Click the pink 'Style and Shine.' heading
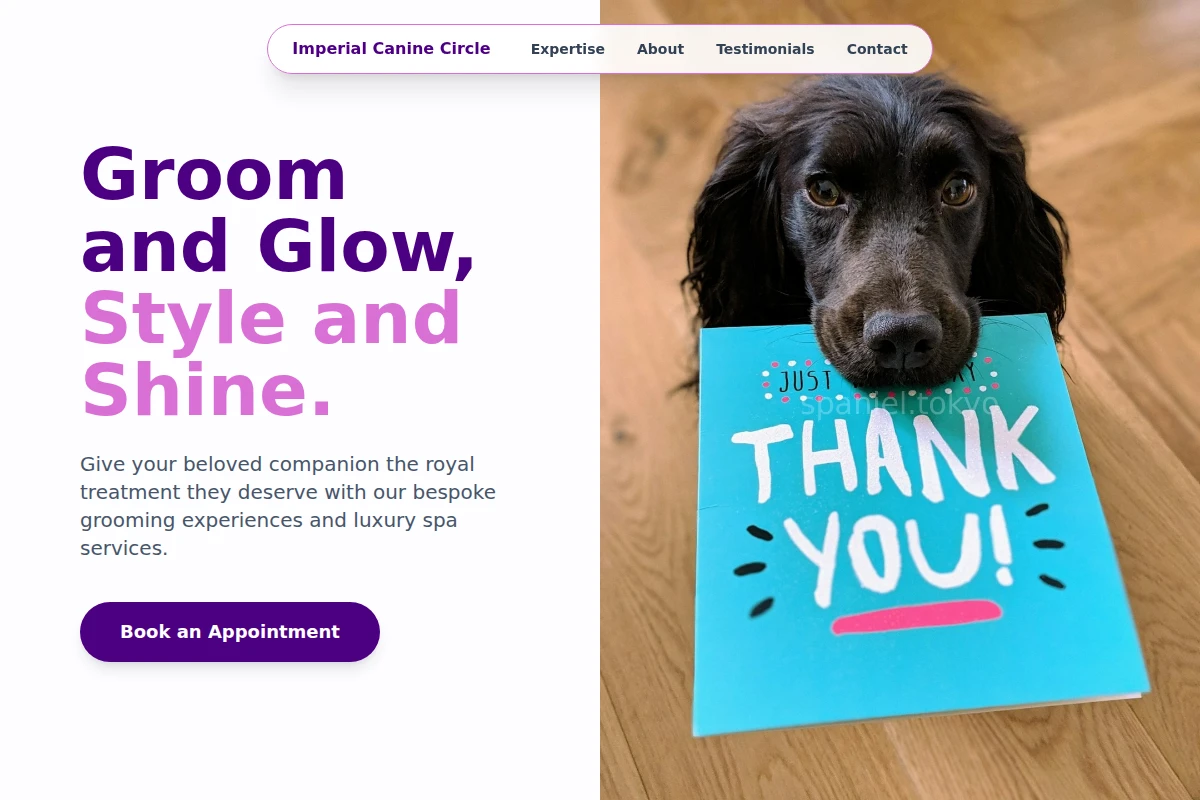This screenshot has width=1200, height=800. (271, 354)
